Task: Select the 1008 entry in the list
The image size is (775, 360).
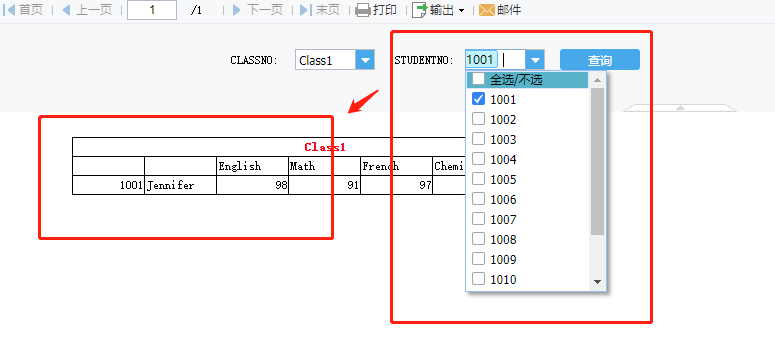Action: tap(503, 239)
